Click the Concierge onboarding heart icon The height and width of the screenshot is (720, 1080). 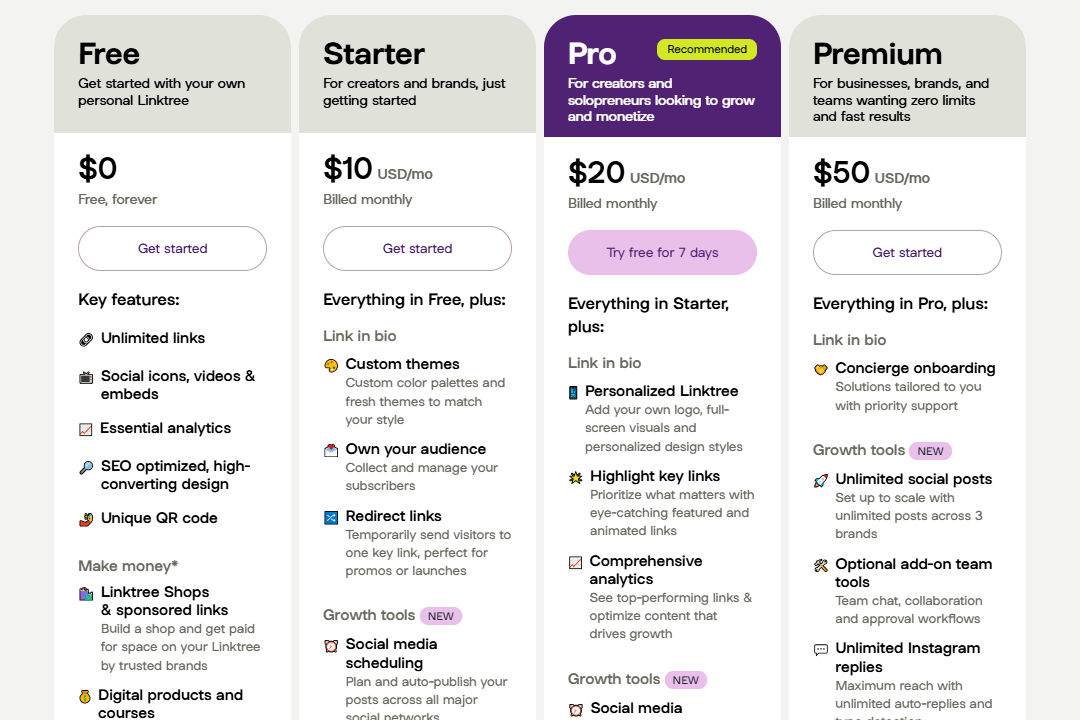[821, 369]
